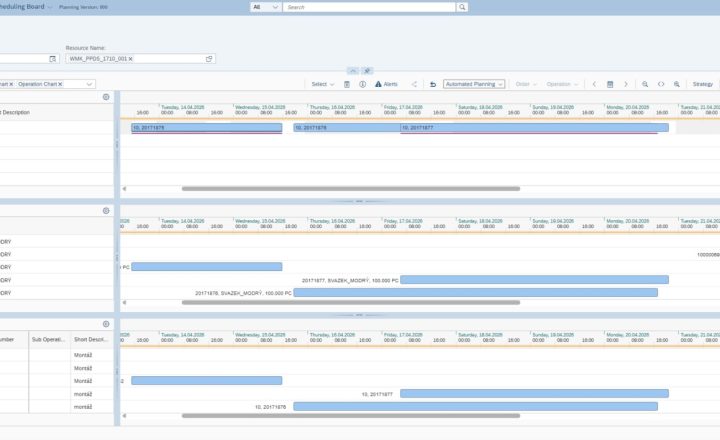Image resolution: width=720 pixels, height=440 pixels.
Task: Click the fit-to-width chart icon
Action: point(661,85)
